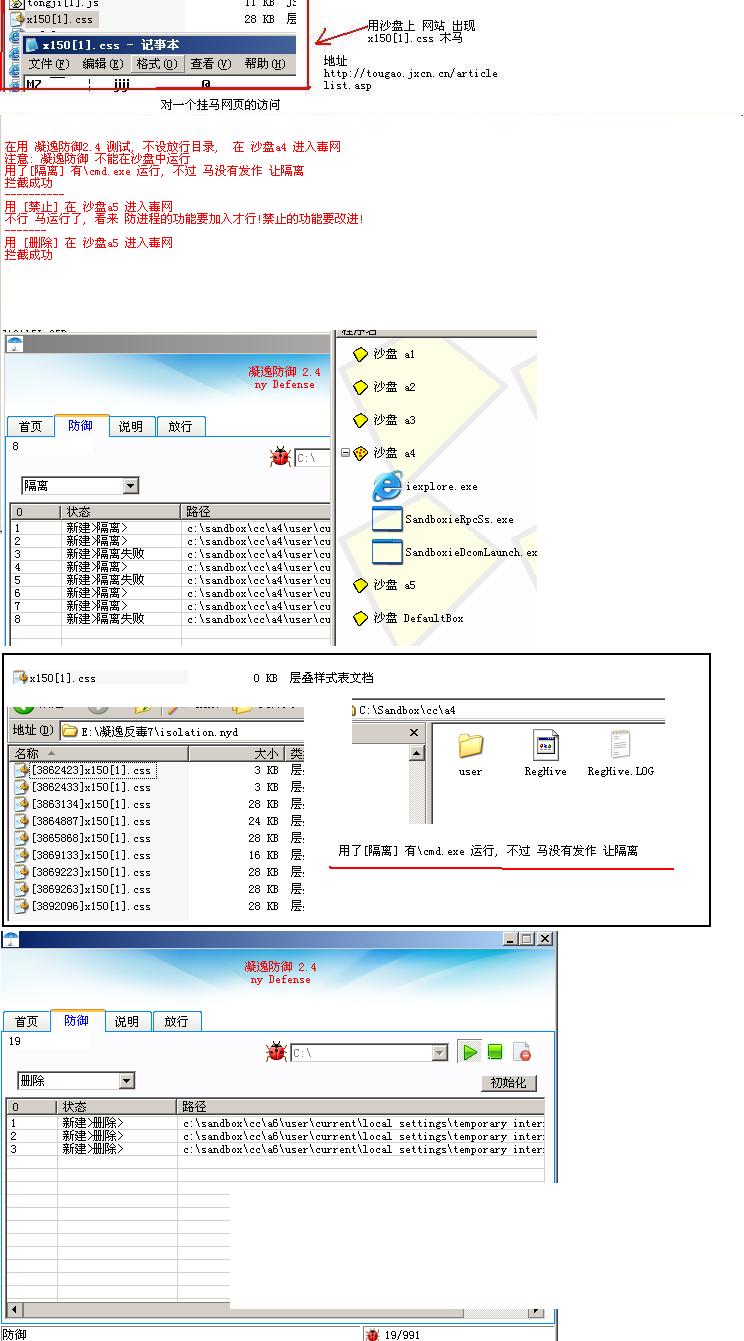Screen dimensions: 744x1341
Task: Click the yellow sandbox icon for 沙盘 a5
Action: (361, 585)
